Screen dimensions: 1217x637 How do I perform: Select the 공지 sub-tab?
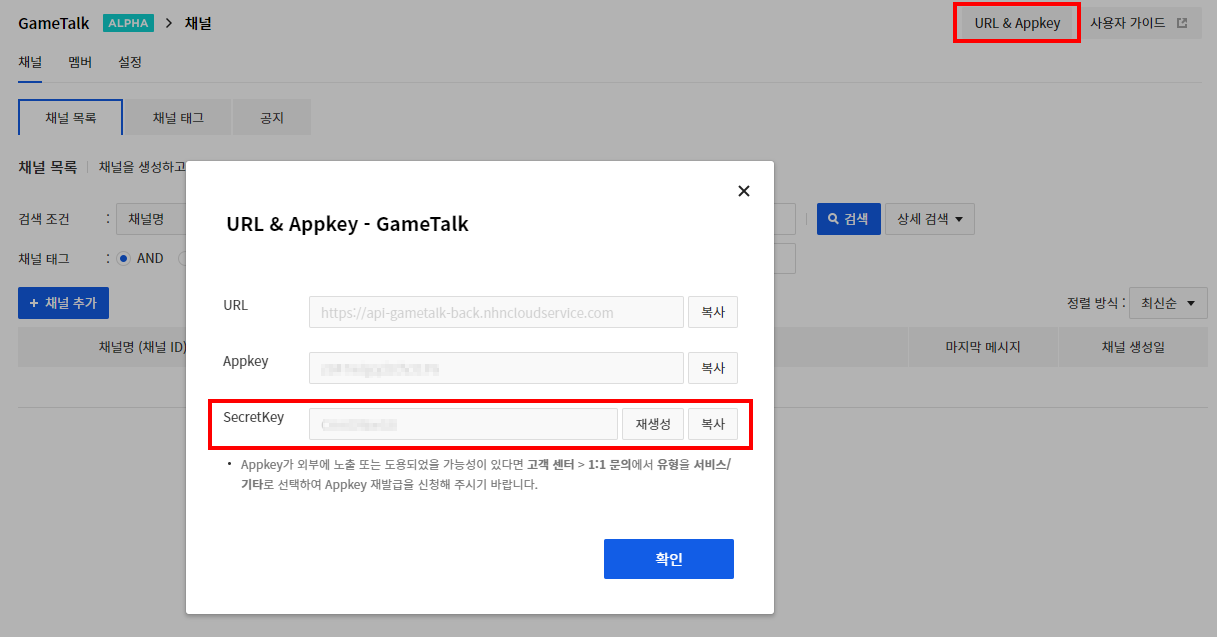[272, 117]
